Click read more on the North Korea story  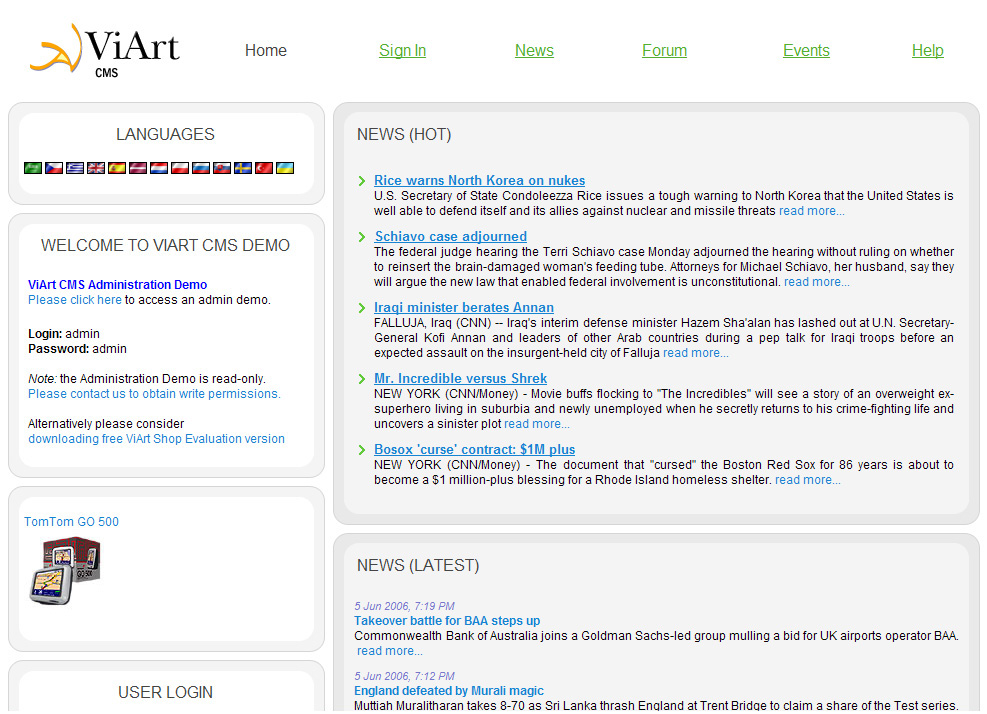(x=811, y=211)
